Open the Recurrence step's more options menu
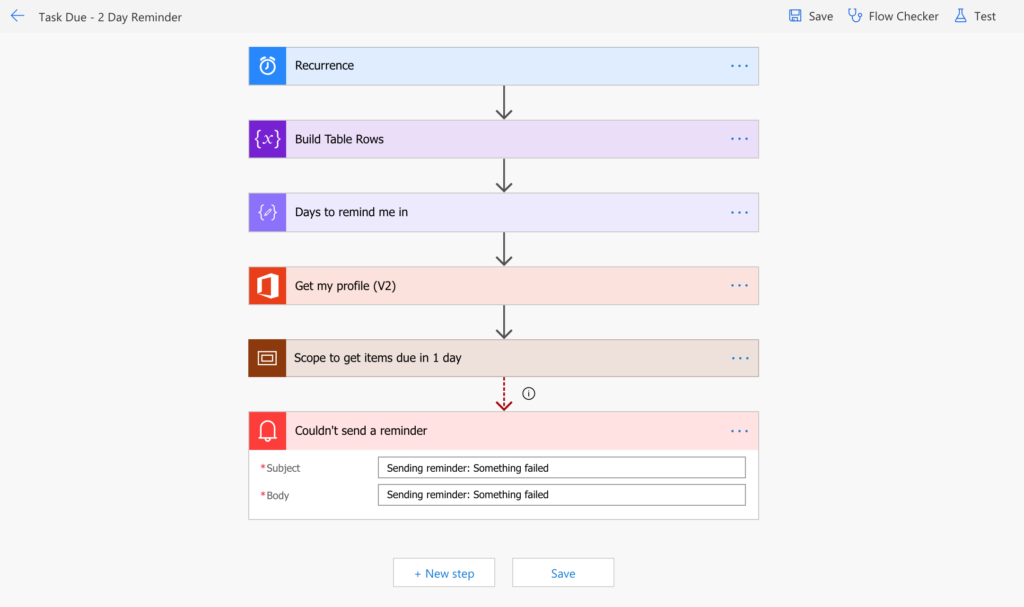Viewport: 1024px width, 607px height. point(739,66)
